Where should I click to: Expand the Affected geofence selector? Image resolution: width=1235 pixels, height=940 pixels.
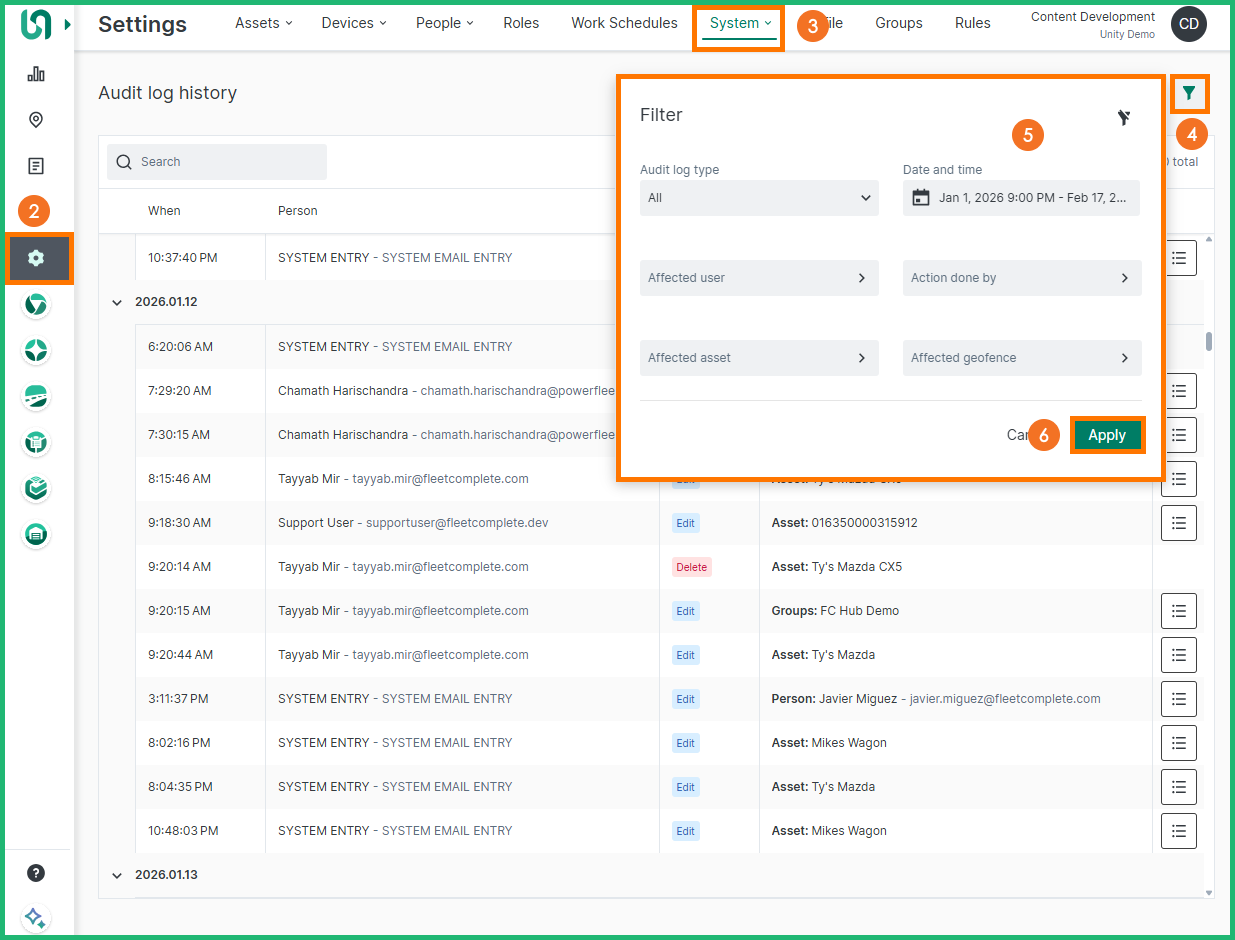pyautogui.click(x=1021, y=358)
